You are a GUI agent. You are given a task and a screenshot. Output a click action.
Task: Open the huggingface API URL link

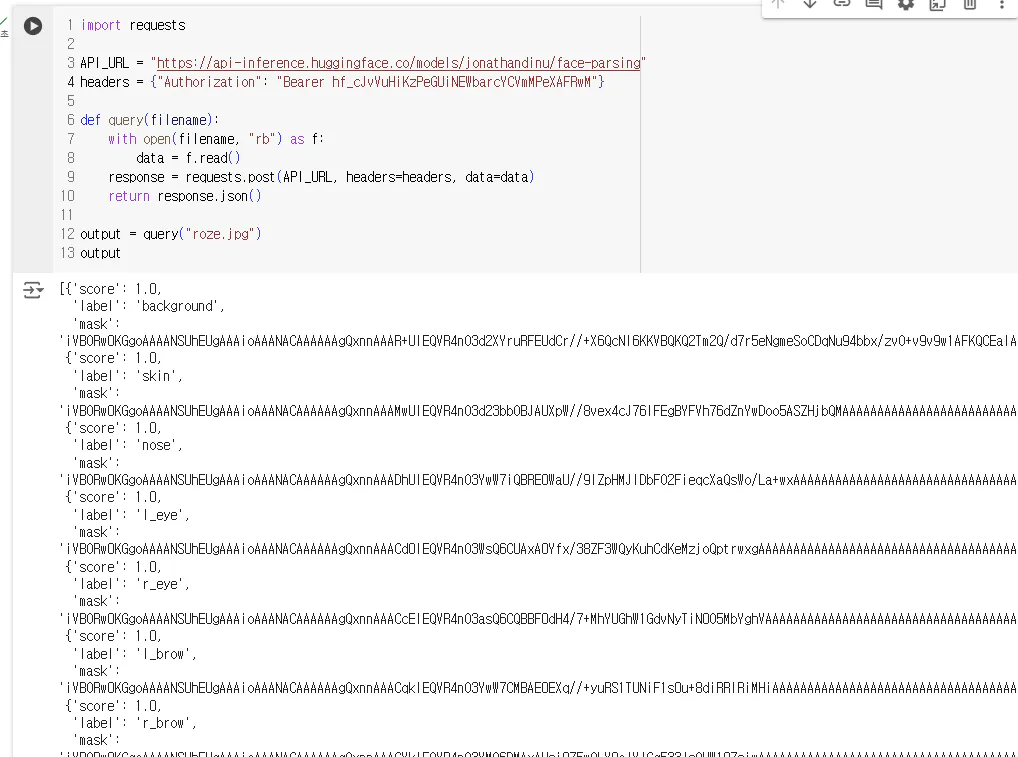(x=399, y=63)
